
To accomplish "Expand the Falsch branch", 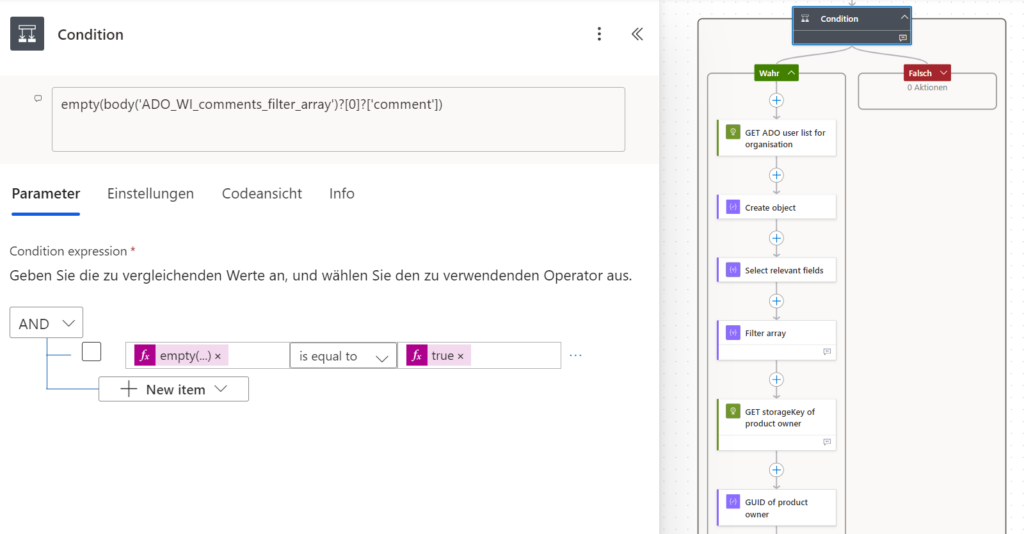I will 943,72.
